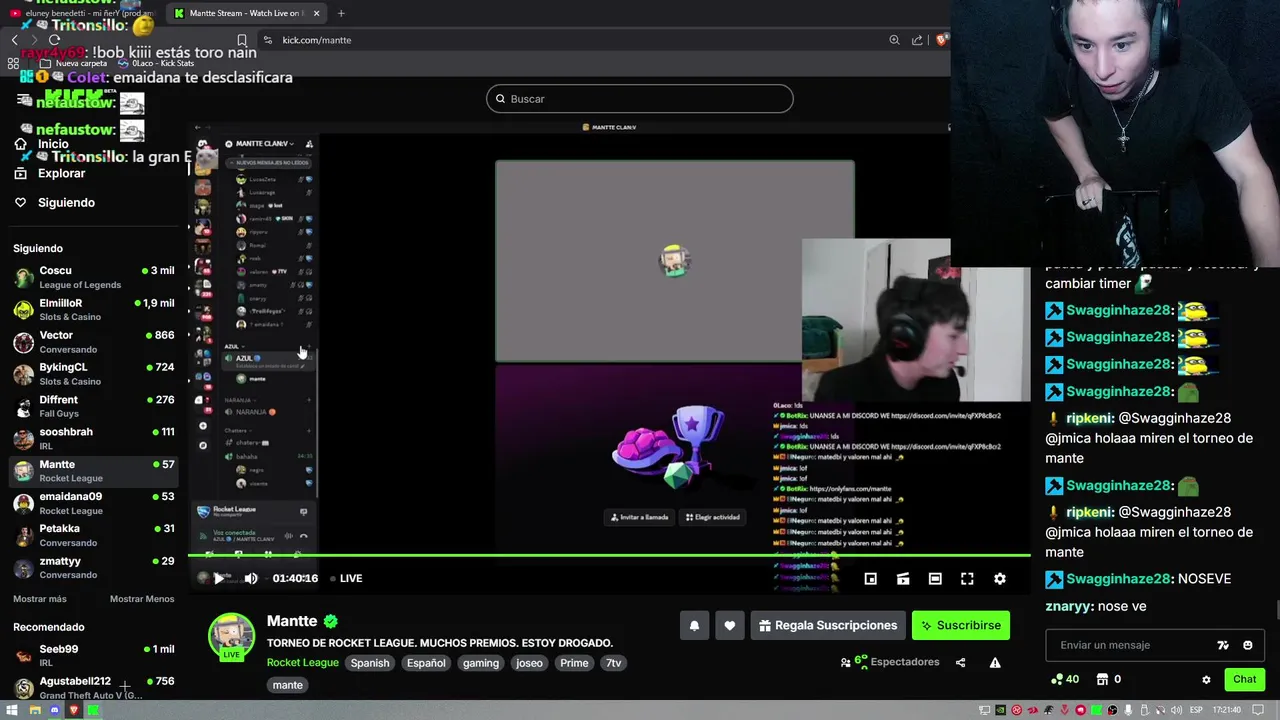
Task: Open Agustabell212 recommended channel
Action: point(95,687)
